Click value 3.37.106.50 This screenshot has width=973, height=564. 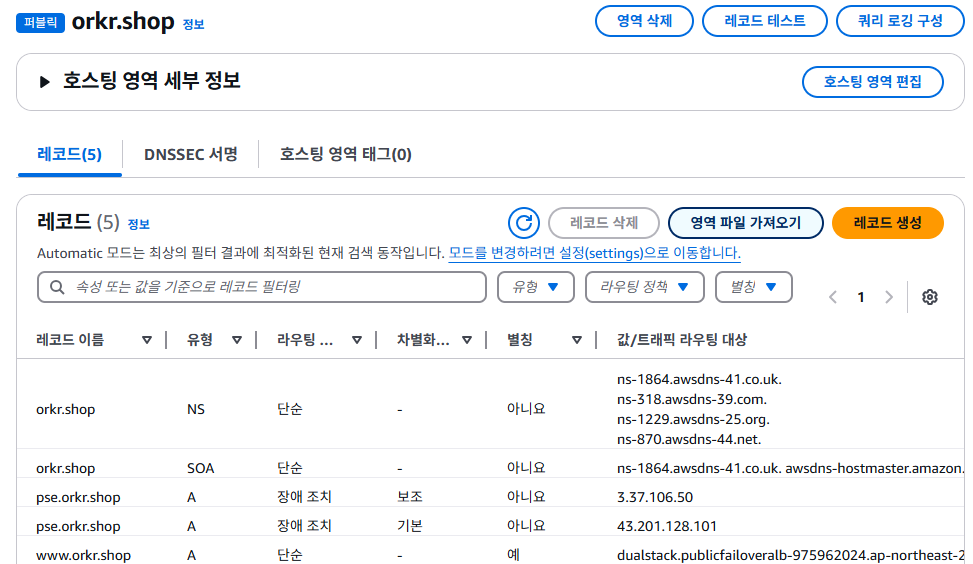tap(655, 497)
